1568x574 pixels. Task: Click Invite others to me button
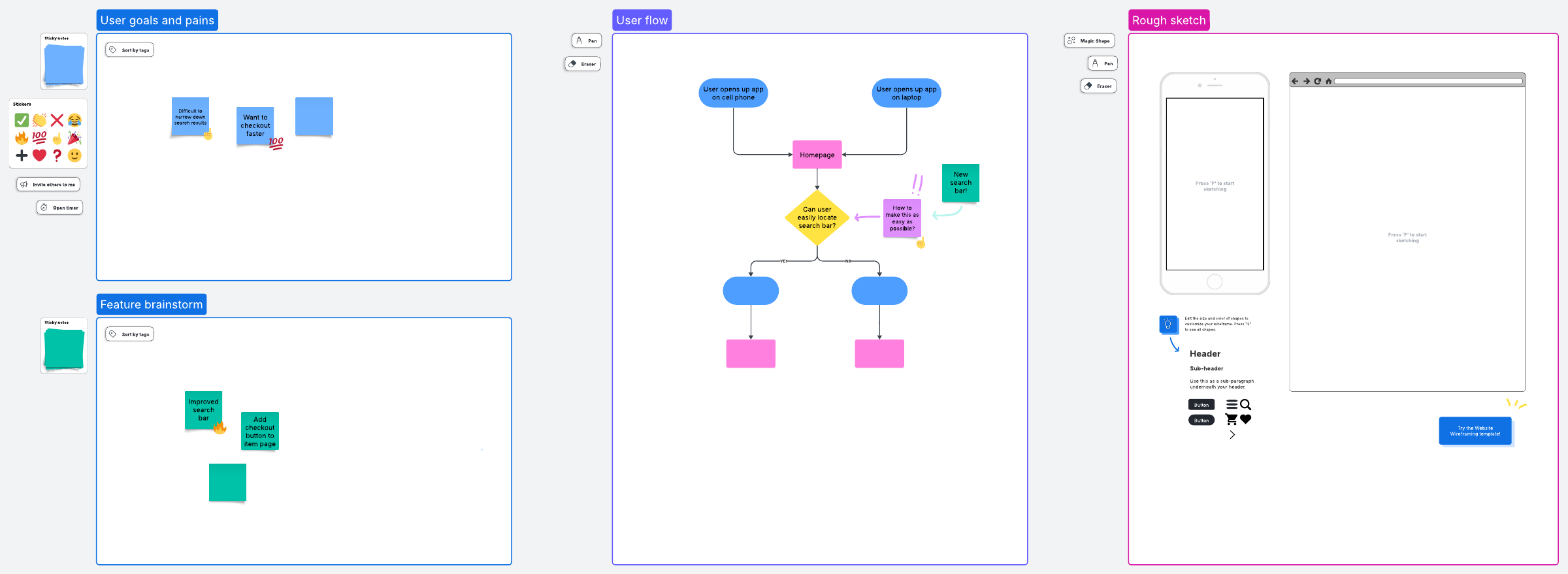tap(48, 185)
